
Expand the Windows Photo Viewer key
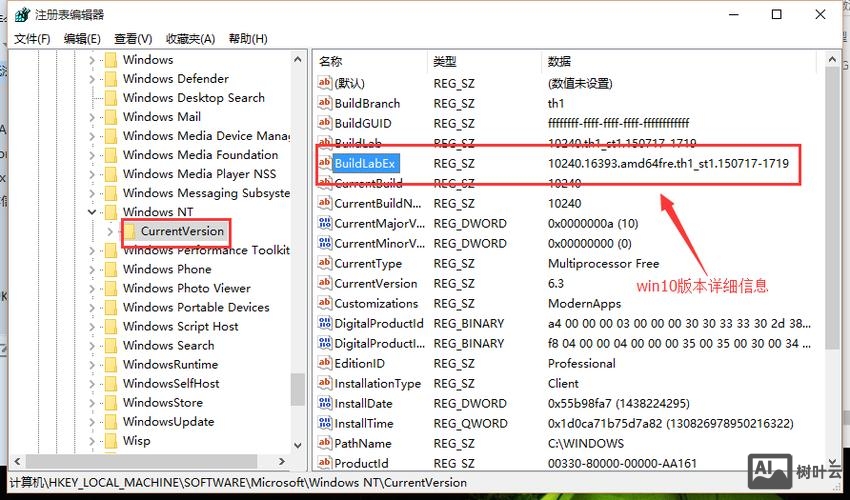pos(92,289)
